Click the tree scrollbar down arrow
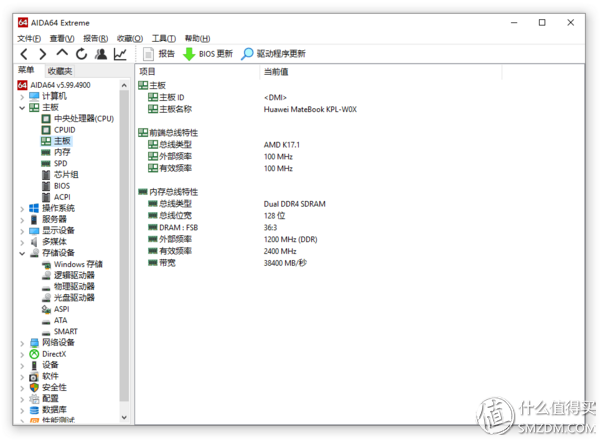Screen dimensions: 600x440 (124, 417)
